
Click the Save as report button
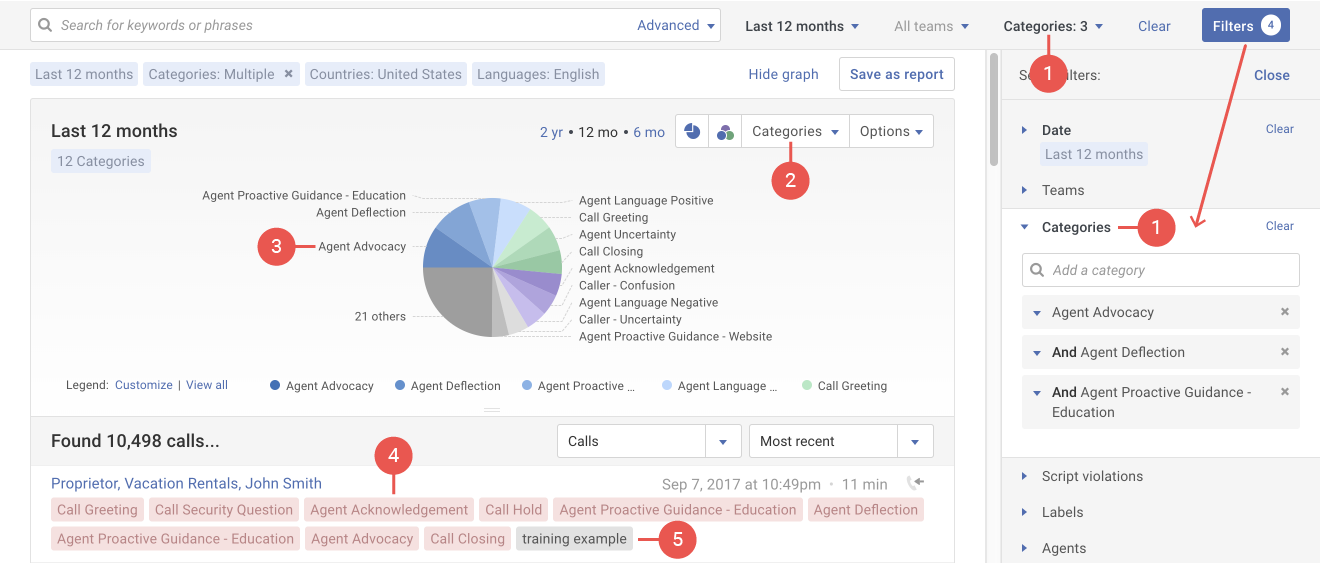[x=896, y=74]
